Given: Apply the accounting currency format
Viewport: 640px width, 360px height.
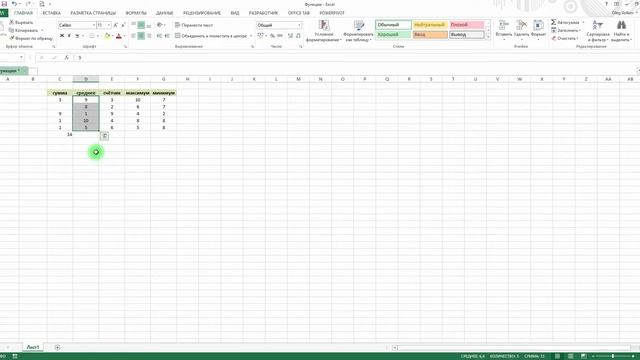Looking at the screenshot, I should 260,36.
